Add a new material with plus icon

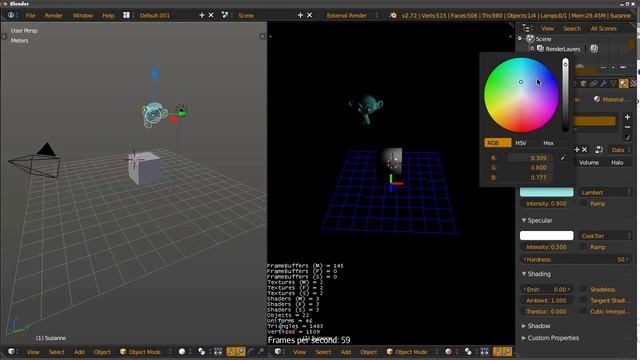577,150
